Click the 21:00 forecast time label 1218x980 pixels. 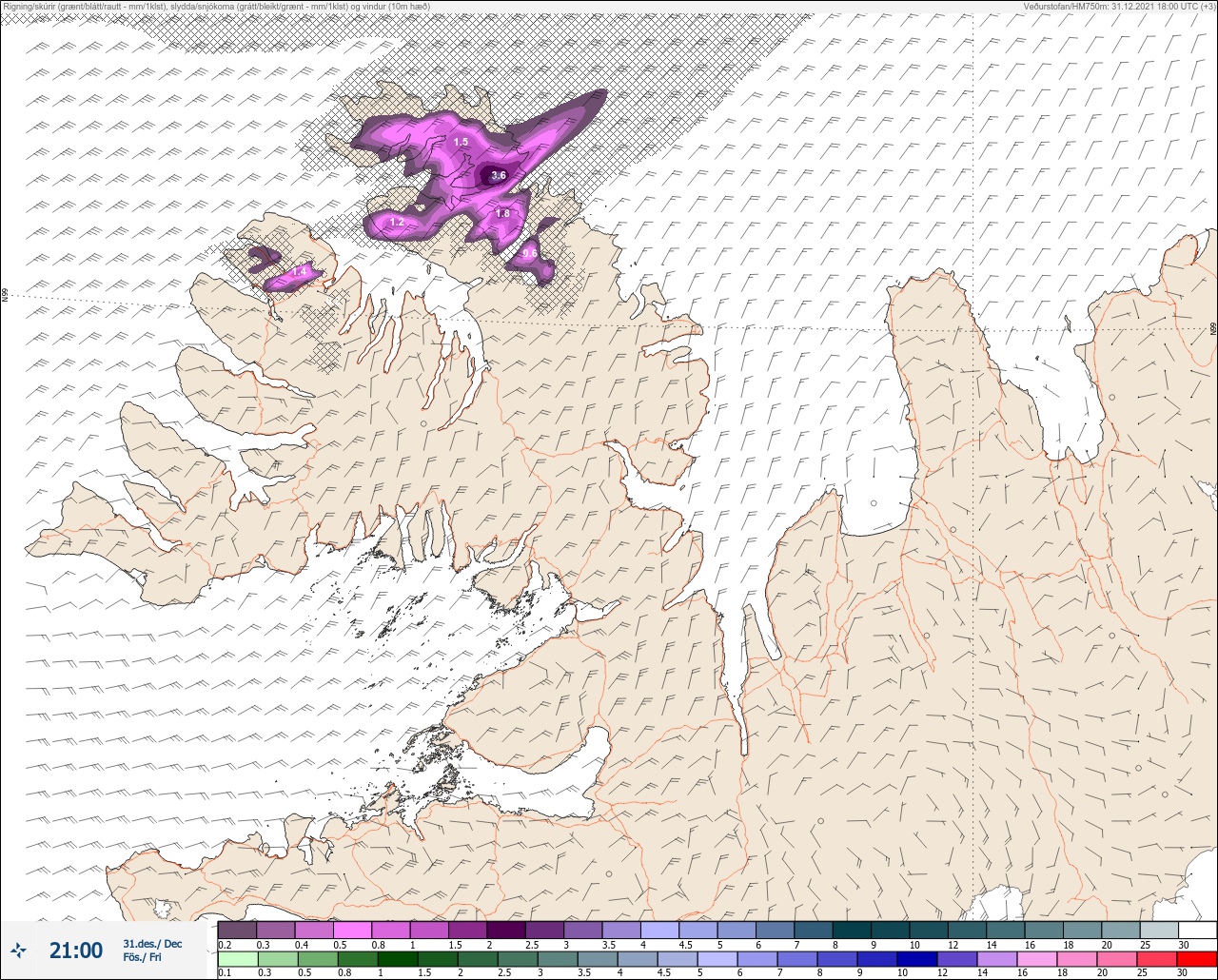pos(75,950)
